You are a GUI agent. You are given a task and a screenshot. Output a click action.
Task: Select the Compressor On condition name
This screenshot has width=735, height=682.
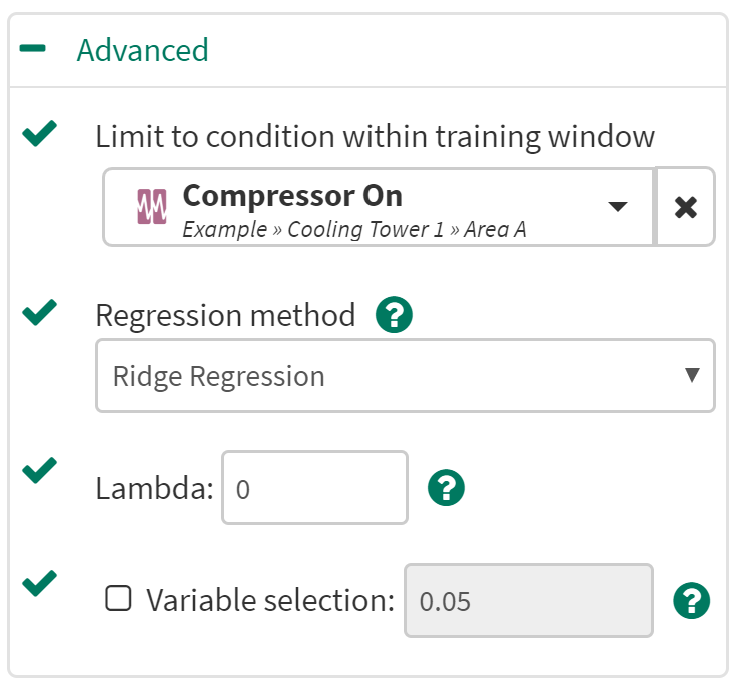pos(292,196)
